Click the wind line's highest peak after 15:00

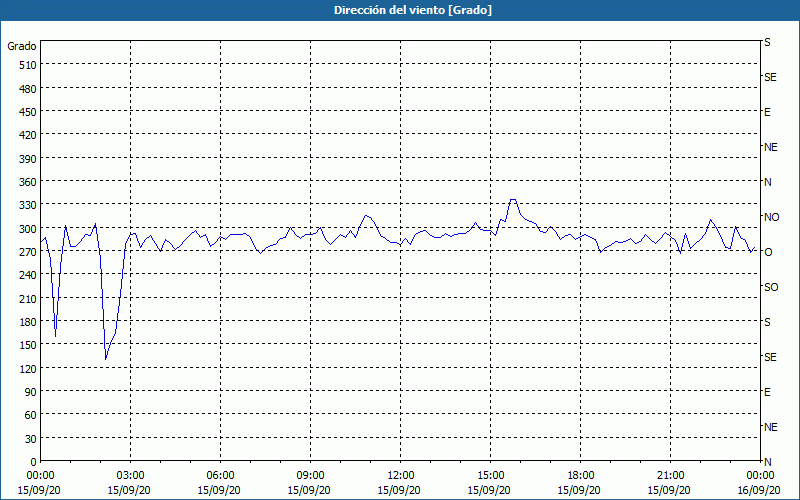tap(513, 199)
